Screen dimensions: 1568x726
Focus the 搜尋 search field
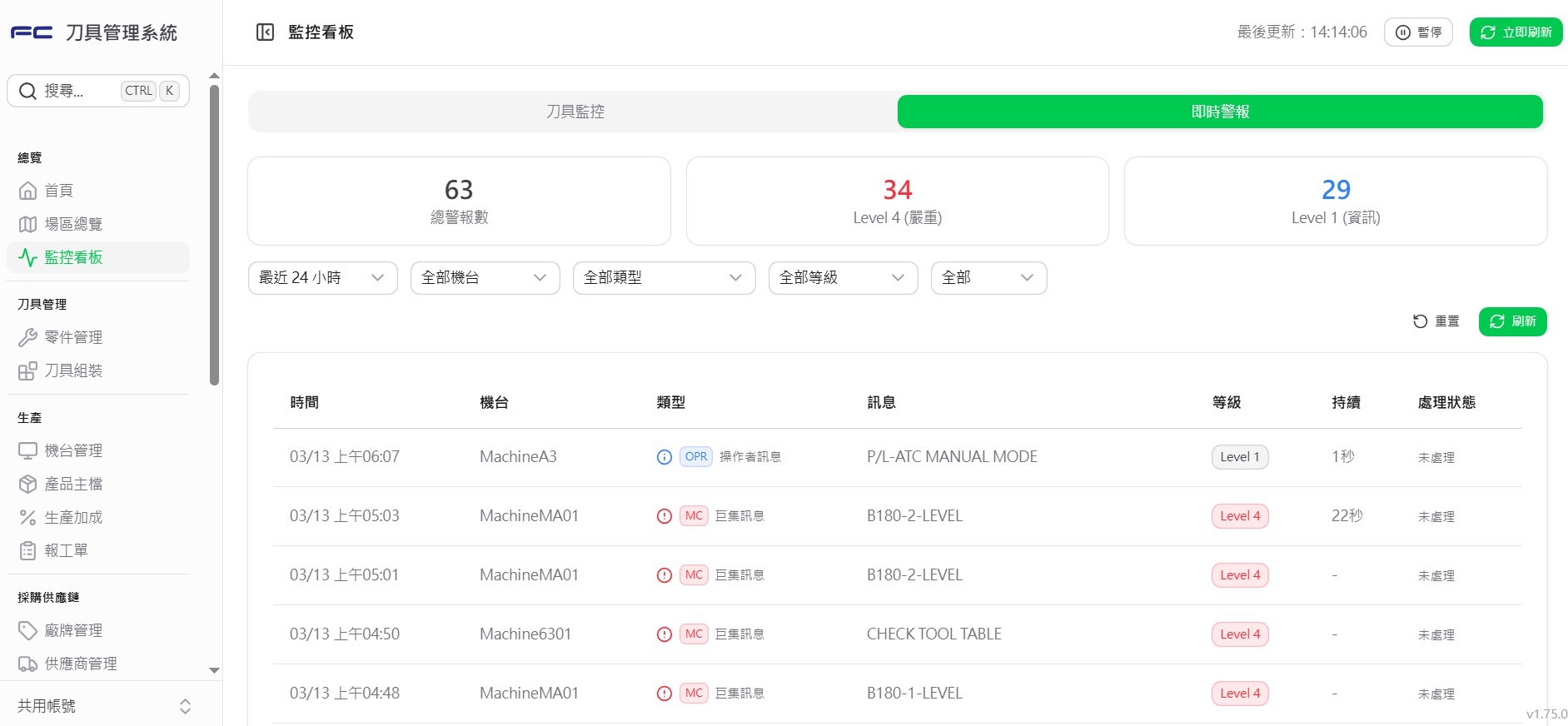click(98, 91)
